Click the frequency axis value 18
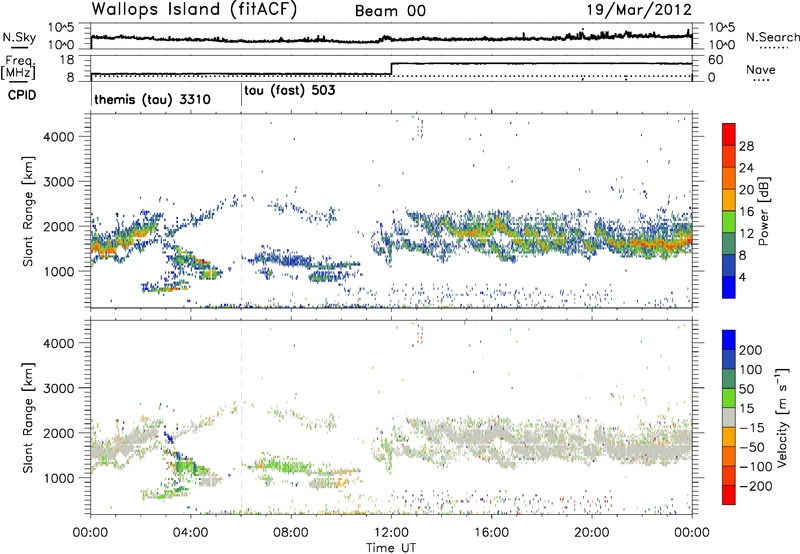The height and width of the screenshot is (554, 800). click(66, 60)
